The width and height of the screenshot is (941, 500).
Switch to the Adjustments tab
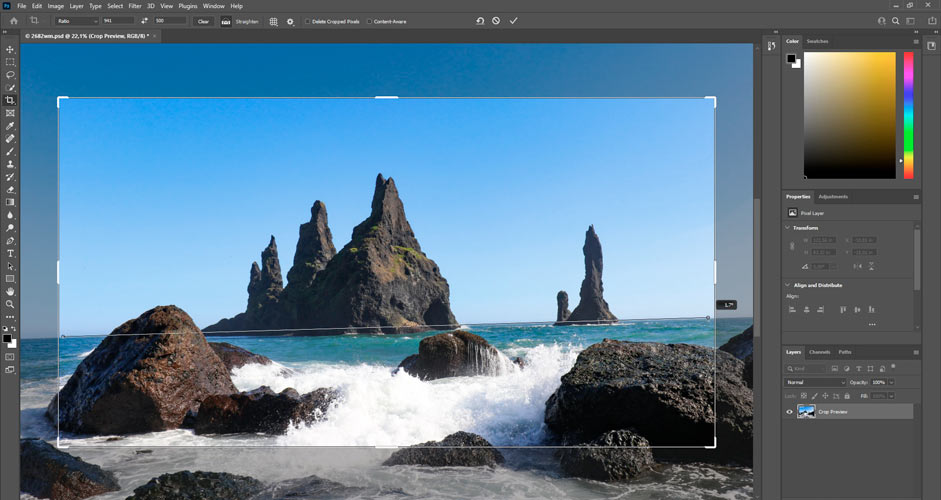click(x=833, y=196)
